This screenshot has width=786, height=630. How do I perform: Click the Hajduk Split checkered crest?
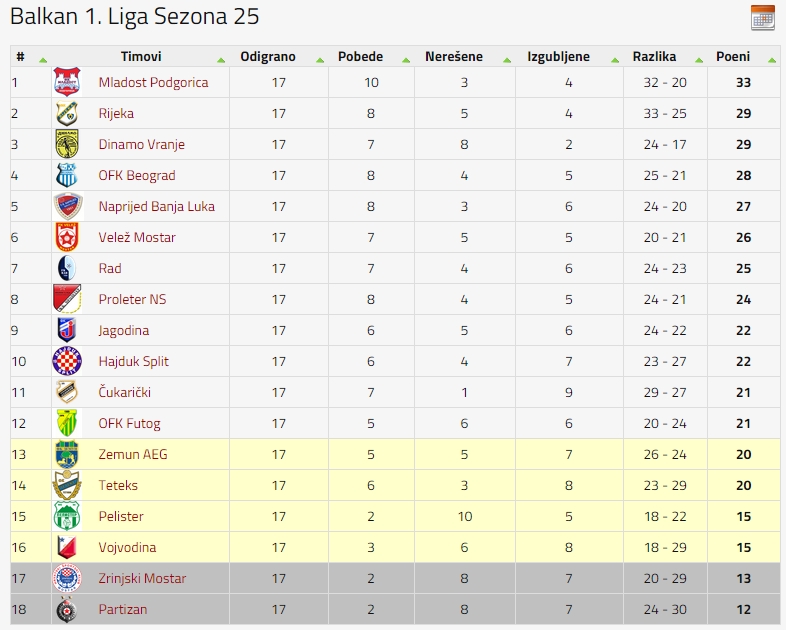(67, 361)
